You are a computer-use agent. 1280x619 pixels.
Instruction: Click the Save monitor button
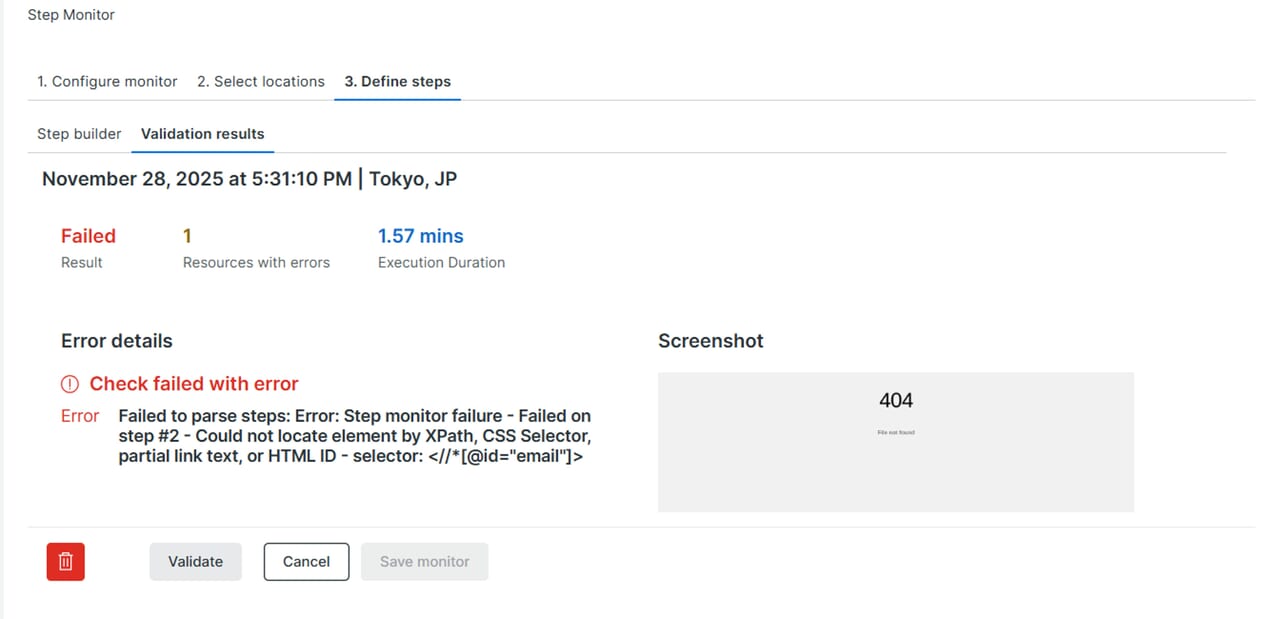(x=424, y=562)
